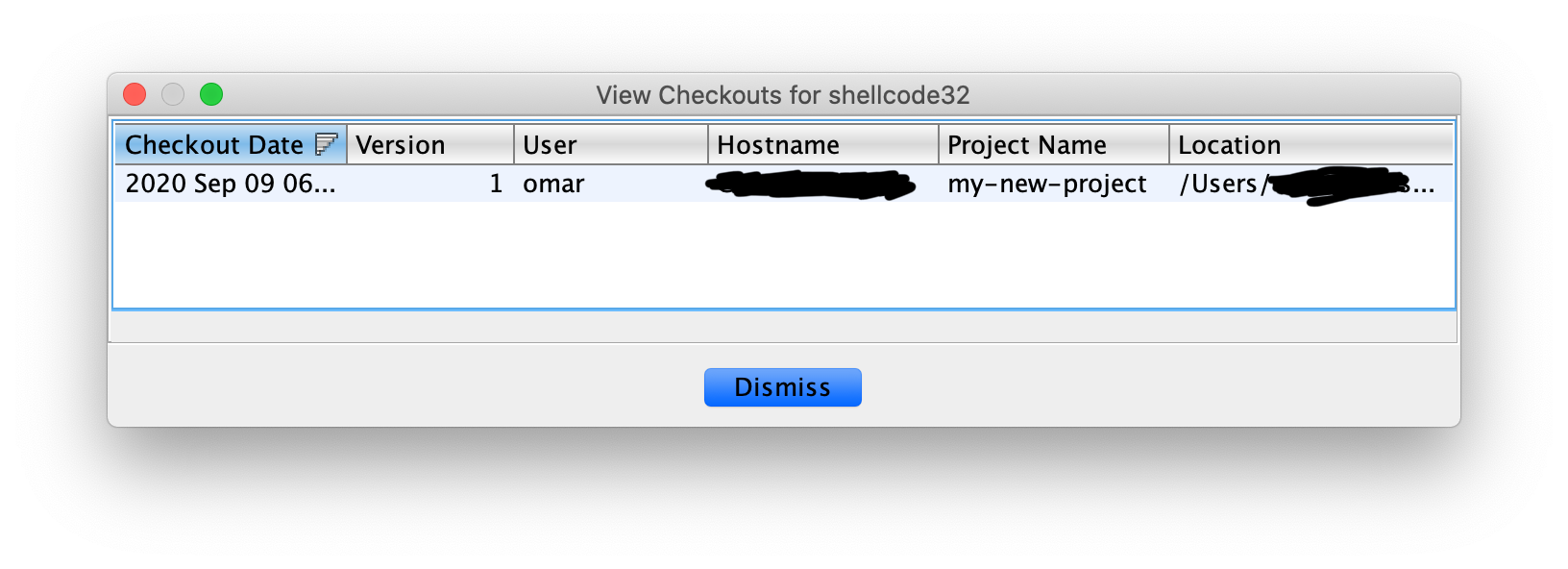The height and width of the screenshot is (569, 1568).
Task: Sort by the User column header
Action: click(x=611, y=144)
